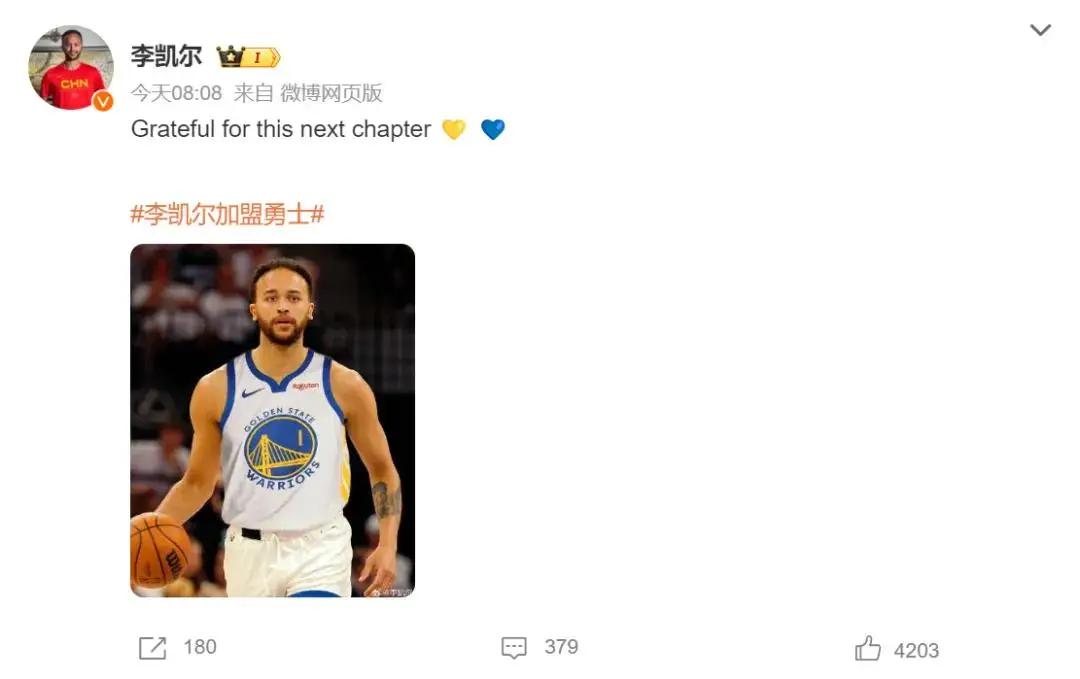1080x679 pixels.
Task: Open the post options chevron menu
Action: click(x=1040, y=30)
